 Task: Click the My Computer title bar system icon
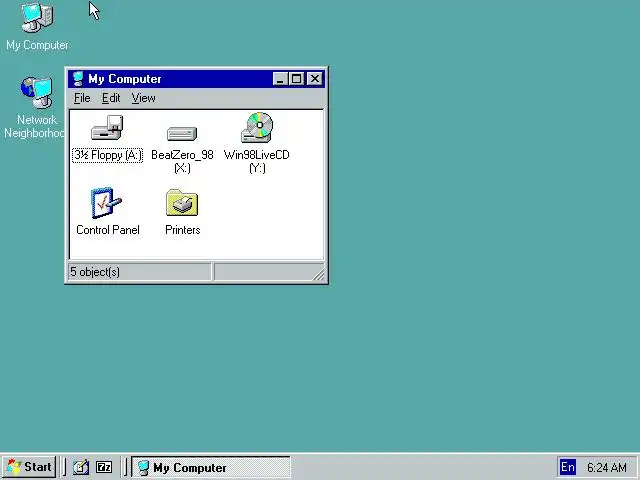78,79
